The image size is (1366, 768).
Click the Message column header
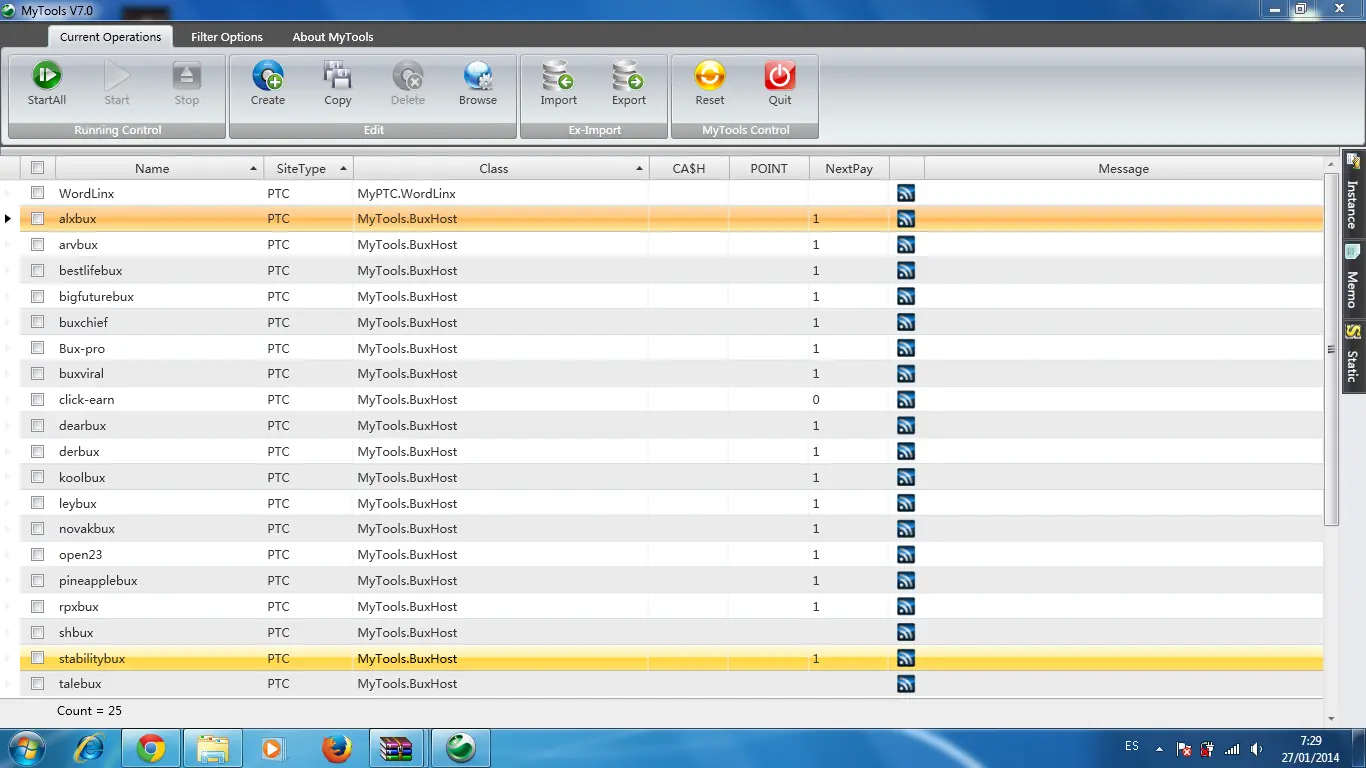tap(1123, 168)
